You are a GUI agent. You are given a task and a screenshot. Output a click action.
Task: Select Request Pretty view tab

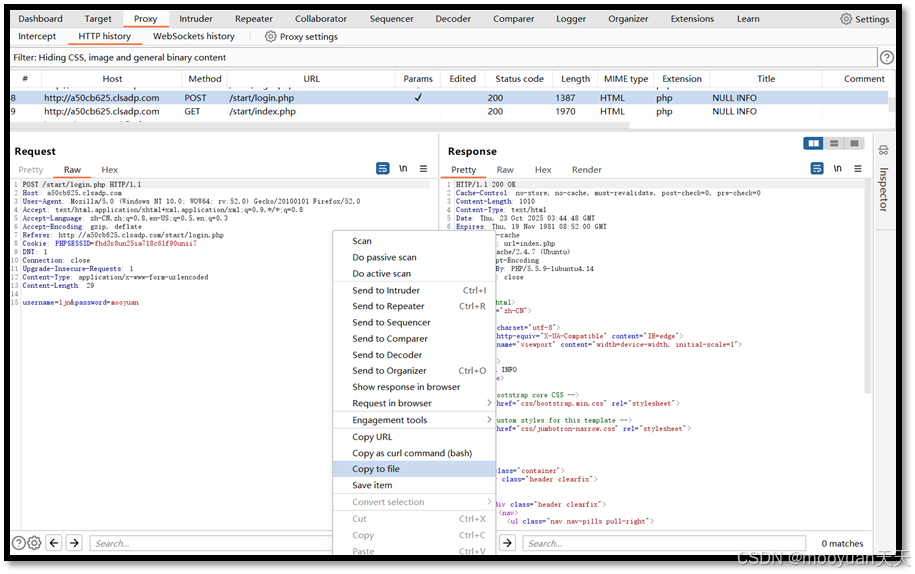coord(30,170)
